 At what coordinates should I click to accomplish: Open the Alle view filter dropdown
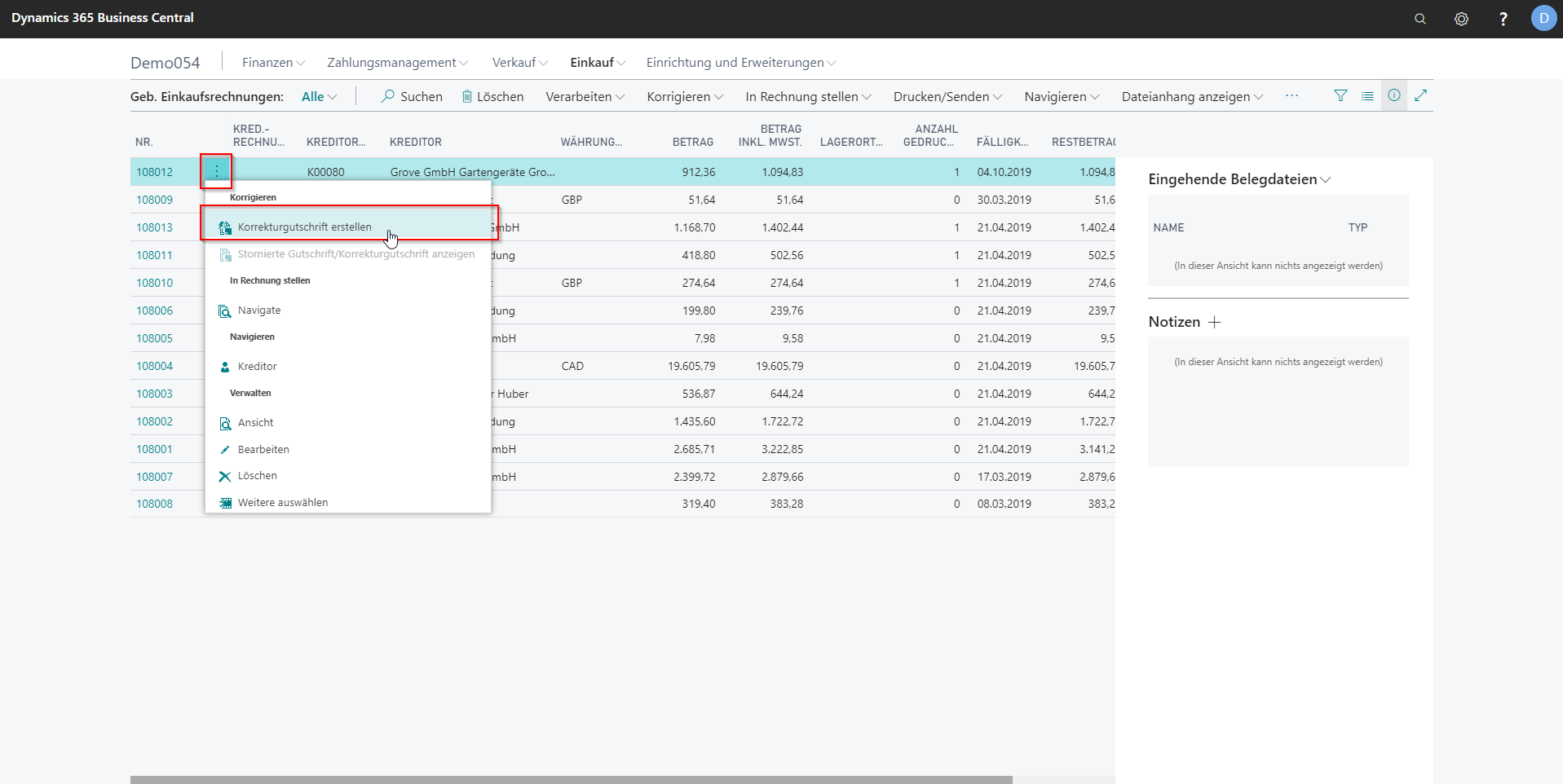pyautogui.click(x=319, y=96)
